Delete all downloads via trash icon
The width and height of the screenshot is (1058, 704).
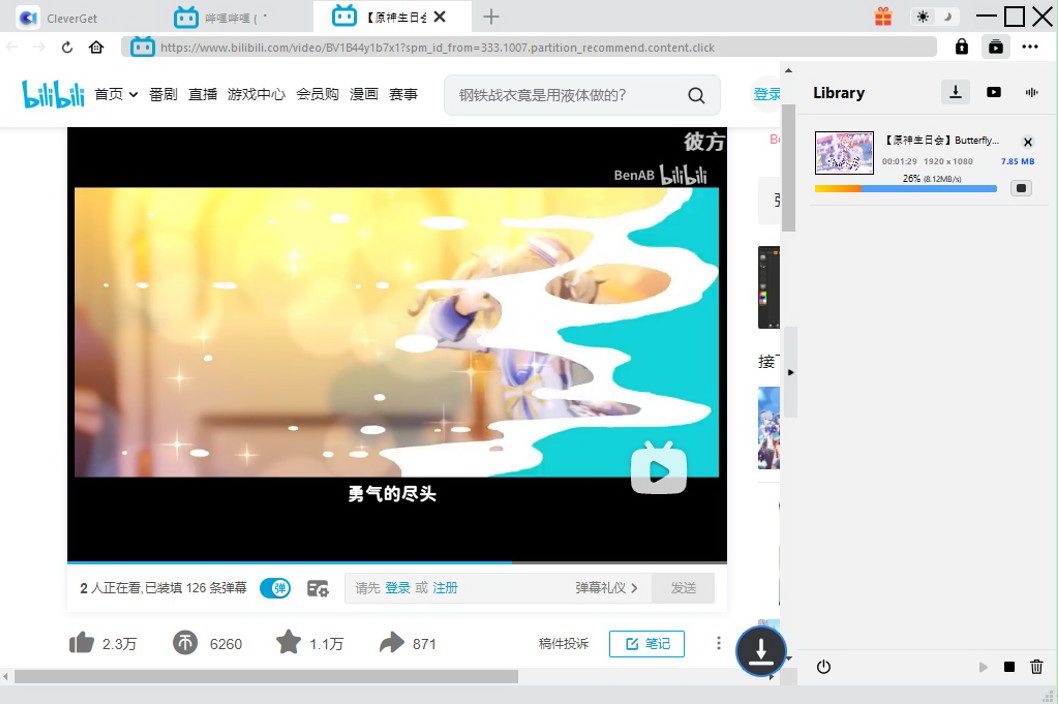tap(1037, 667)
